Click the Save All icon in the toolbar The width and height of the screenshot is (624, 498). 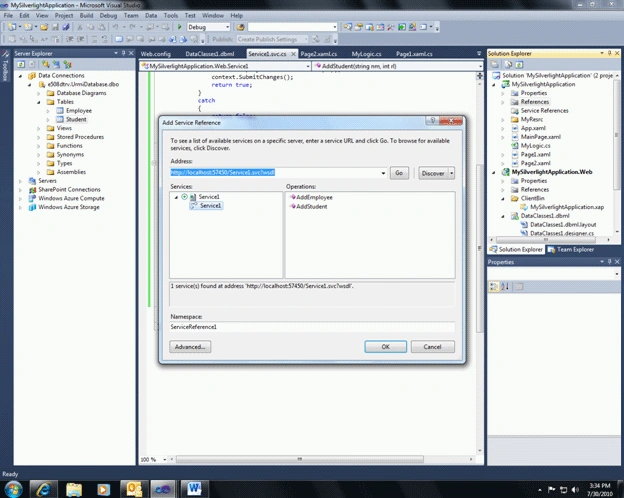[x=66, y=27]
